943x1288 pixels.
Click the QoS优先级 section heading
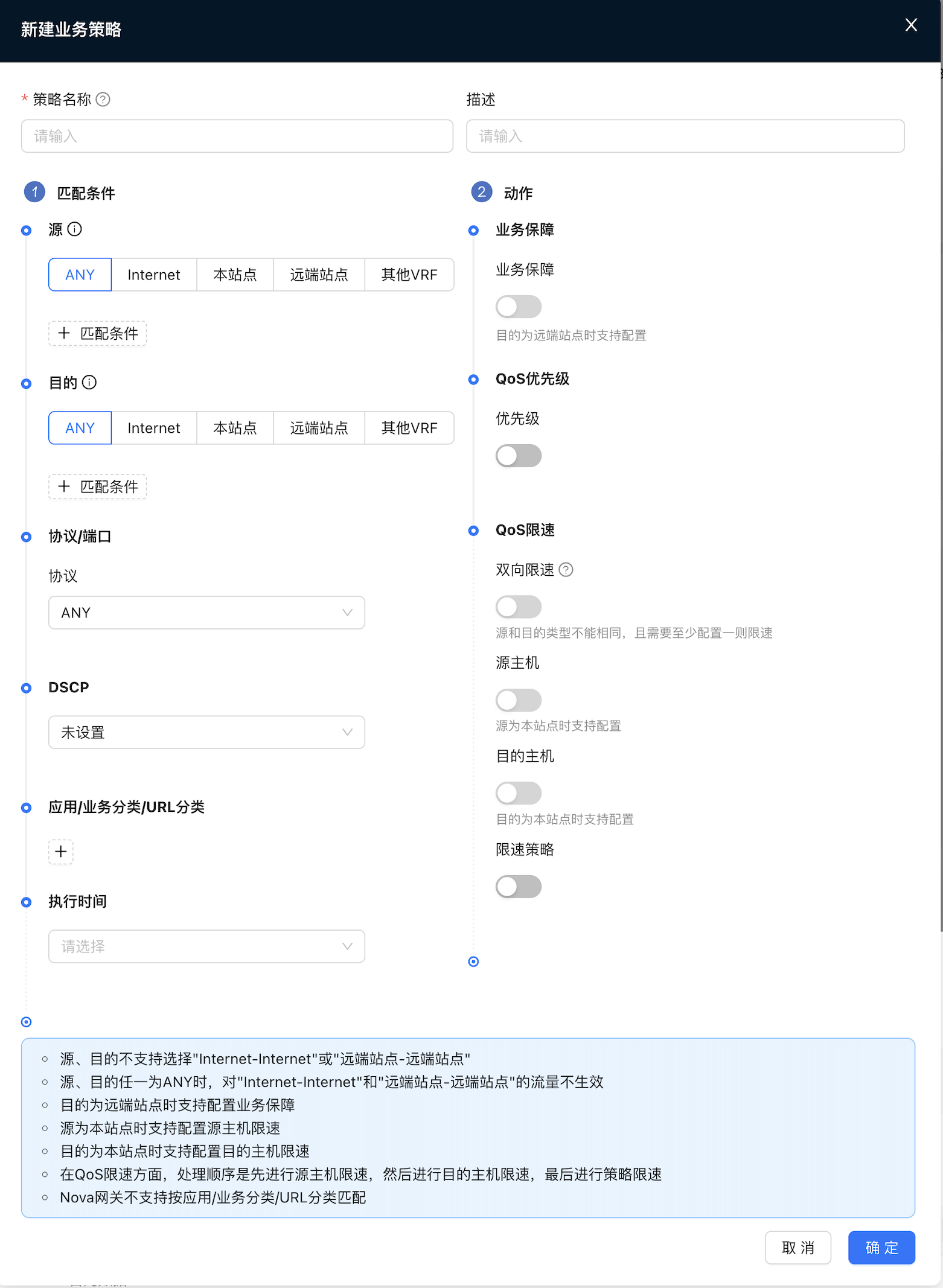[532, 378]
